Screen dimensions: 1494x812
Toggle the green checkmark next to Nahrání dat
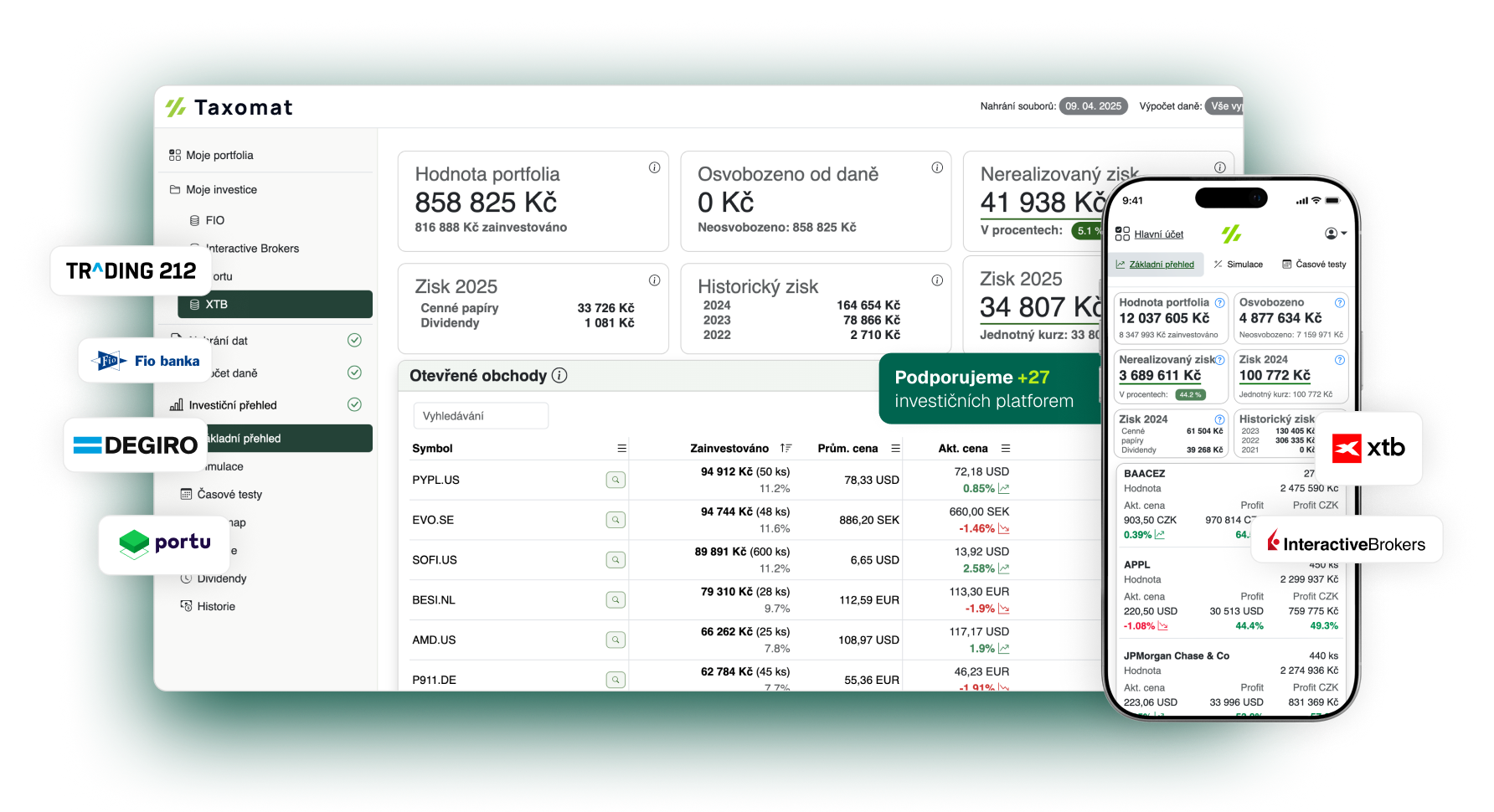(x=354, y=340)
